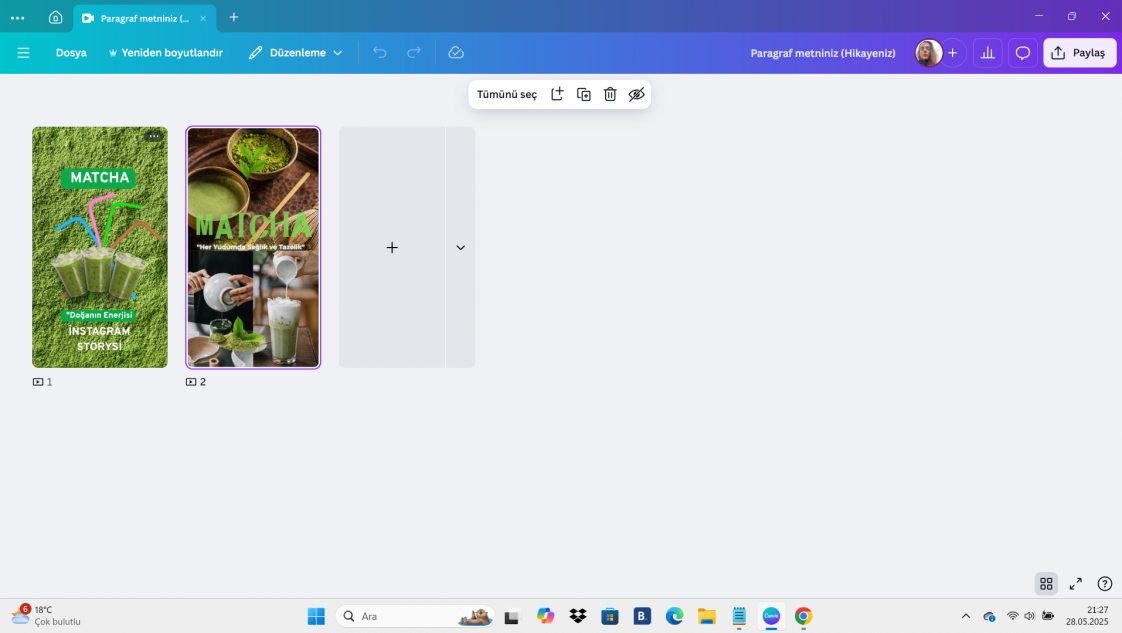The width and height of the screenshot is (1122, 633).
Task: Open the comments speech bubble
Action: click(1022, 53)
